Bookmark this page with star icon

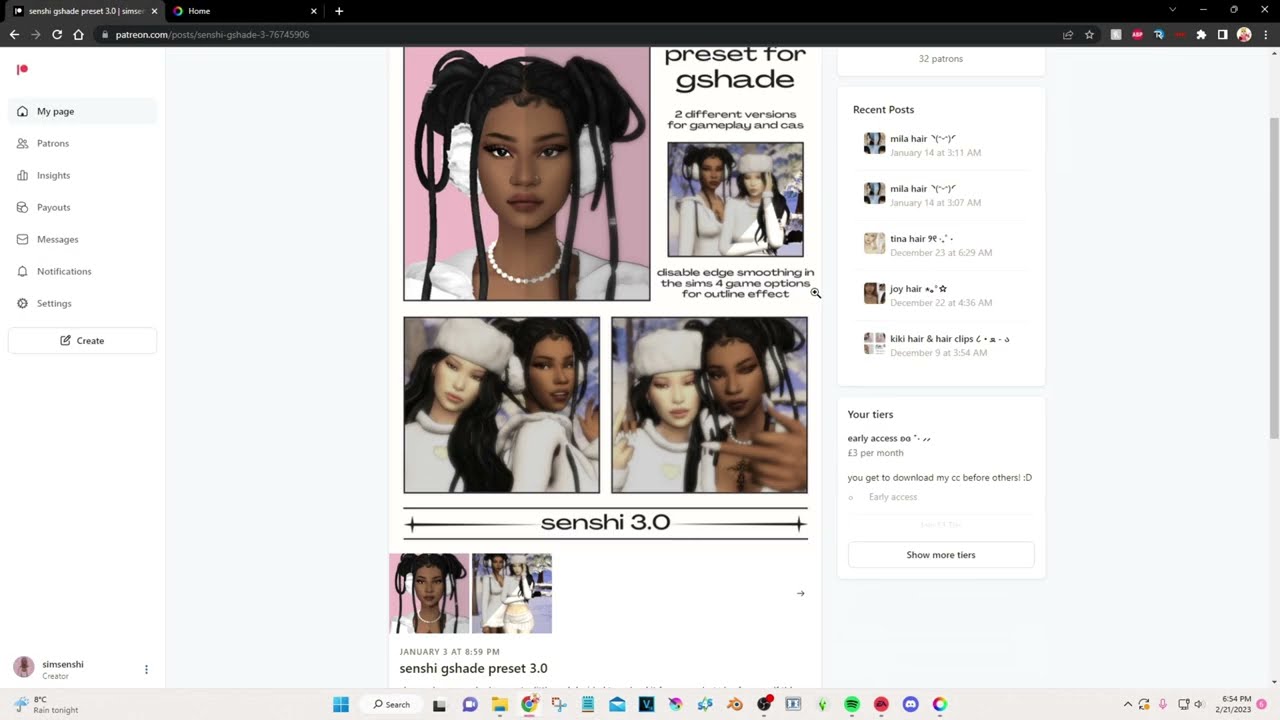[1089, 34]
